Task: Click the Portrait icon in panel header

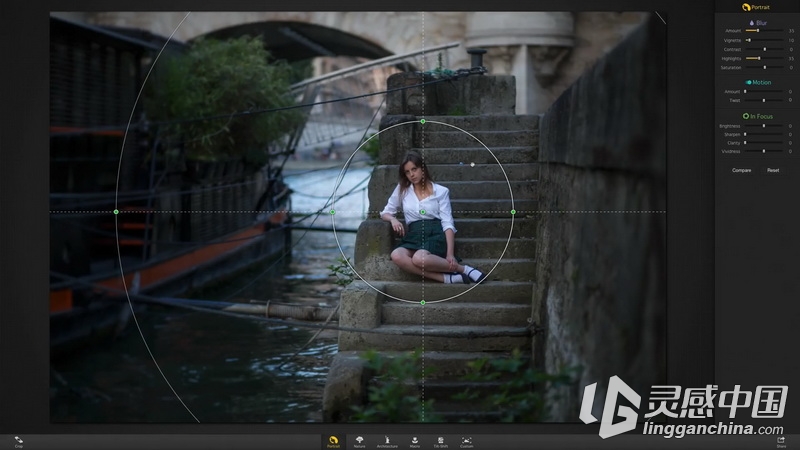Action: [746, 7]
